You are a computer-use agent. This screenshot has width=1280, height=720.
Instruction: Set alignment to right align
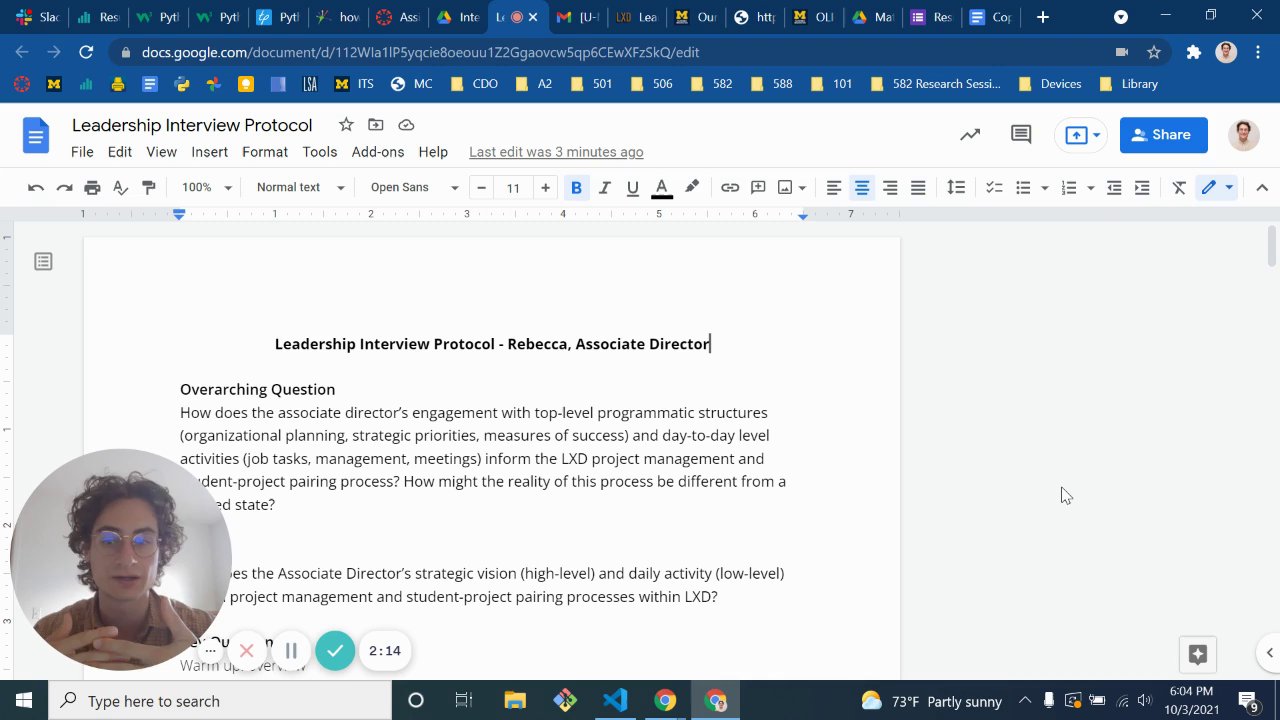pyautogui.click(x=890, y=187)
